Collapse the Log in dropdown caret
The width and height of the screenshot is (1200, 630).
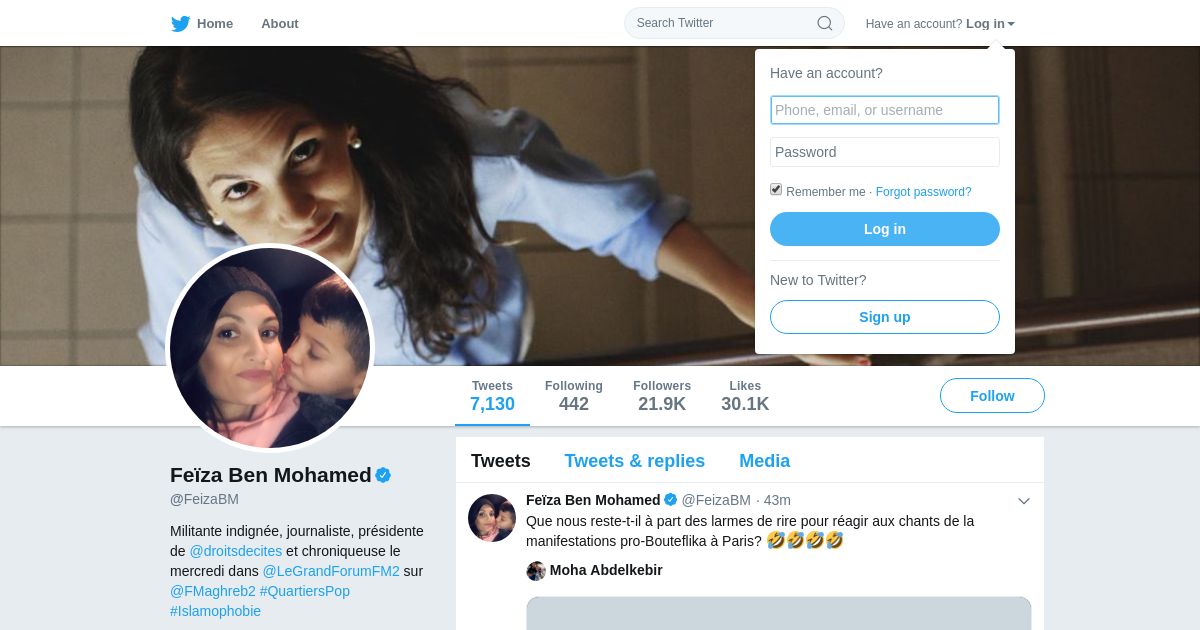[x=1011, y=24]
